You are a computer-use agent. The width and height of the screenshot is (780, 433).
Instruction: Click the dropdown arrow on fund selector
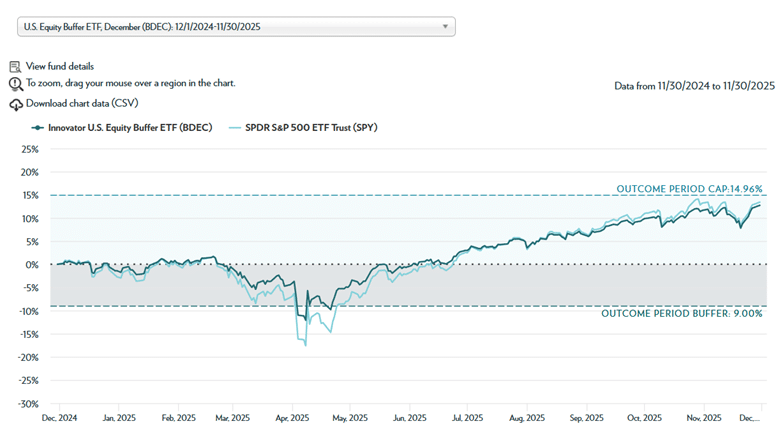pyautogui.click(x=445, y=27)
